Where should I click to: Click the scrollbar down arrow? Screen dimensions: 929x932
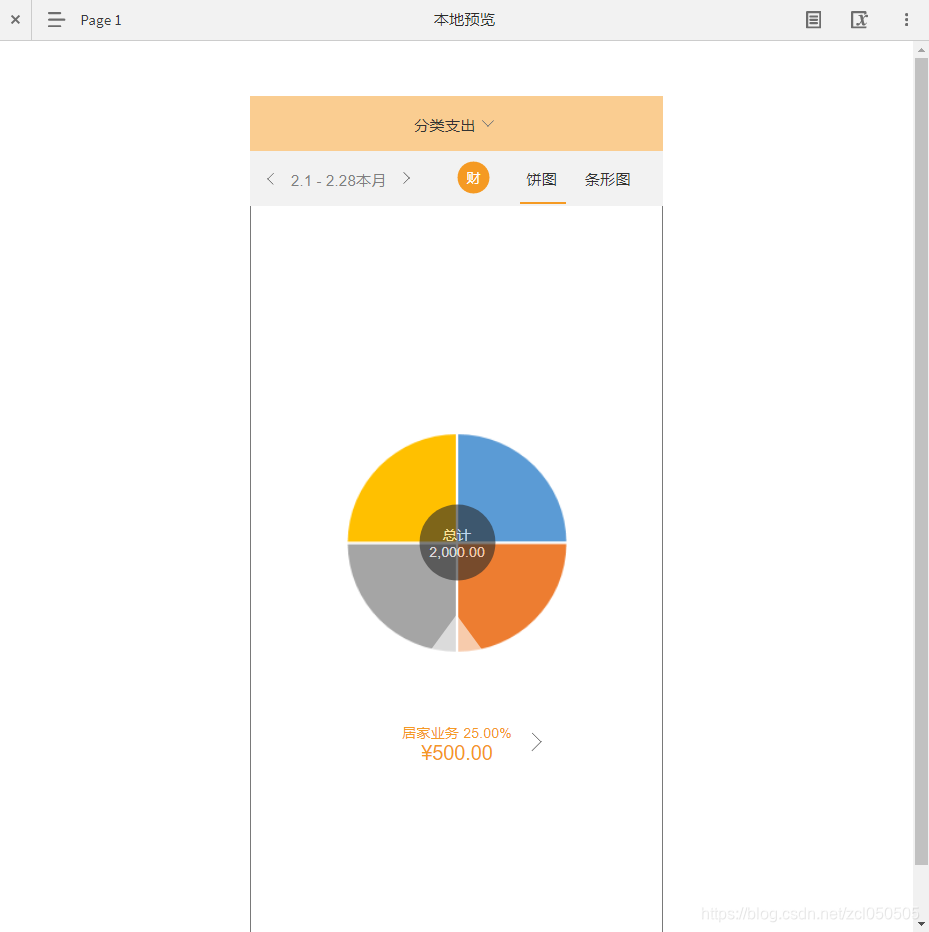(921, 924)
